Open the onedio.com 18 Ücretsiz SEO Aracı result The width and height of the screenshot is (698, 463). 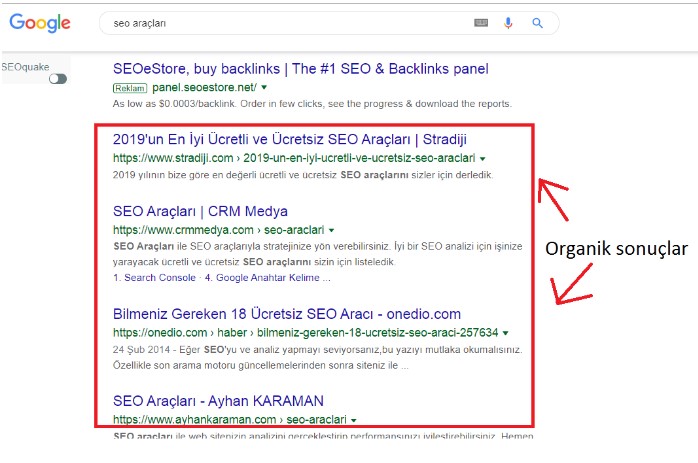287,314
